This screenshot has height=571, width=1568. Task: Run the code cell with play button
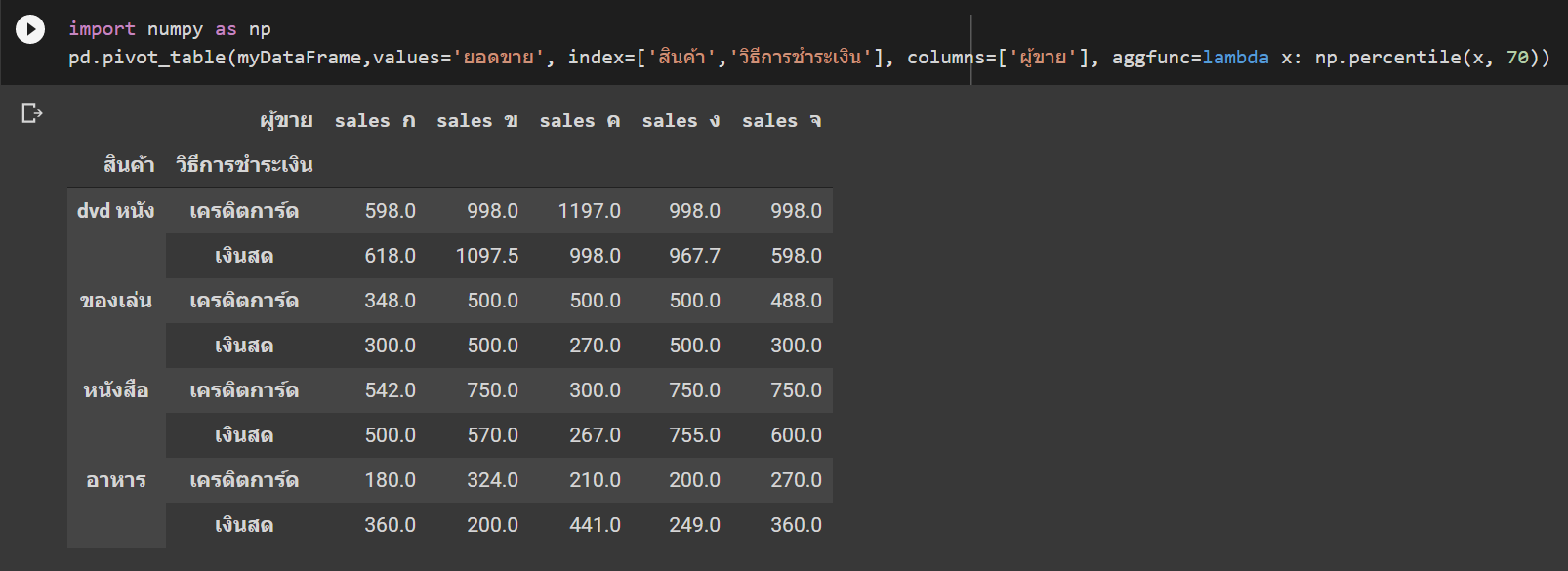tap(30, 29)
